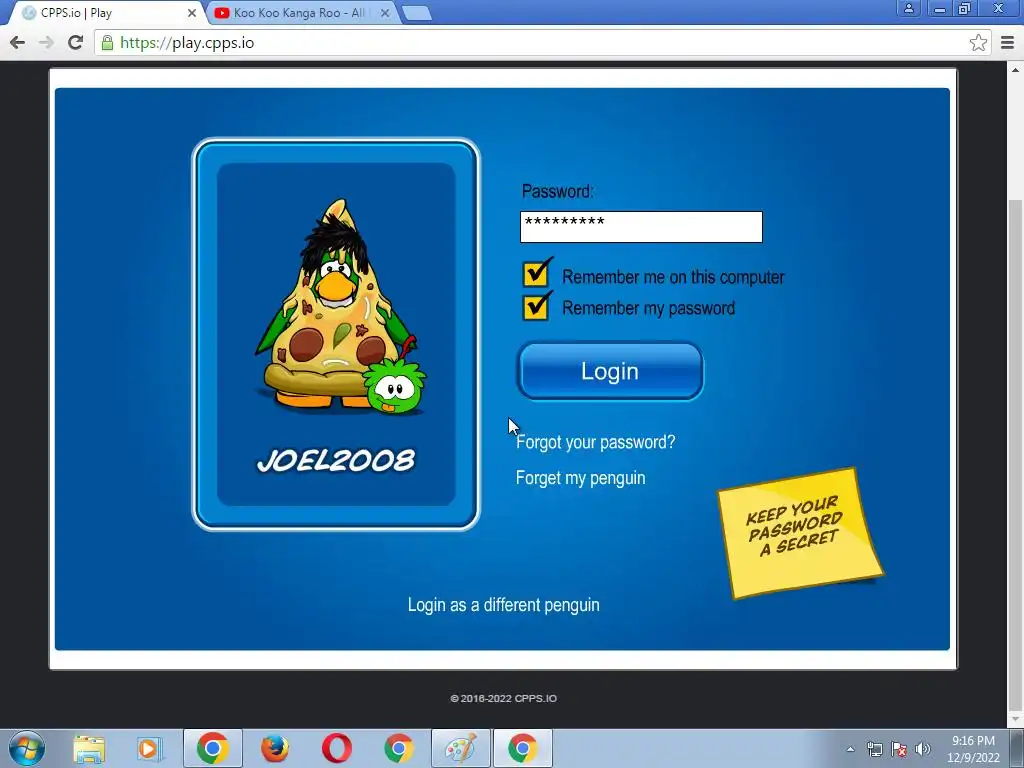Switch to the Koo Koo Kanga Roo tab
Screen dimensions: 1024x768
click(297, 13)
